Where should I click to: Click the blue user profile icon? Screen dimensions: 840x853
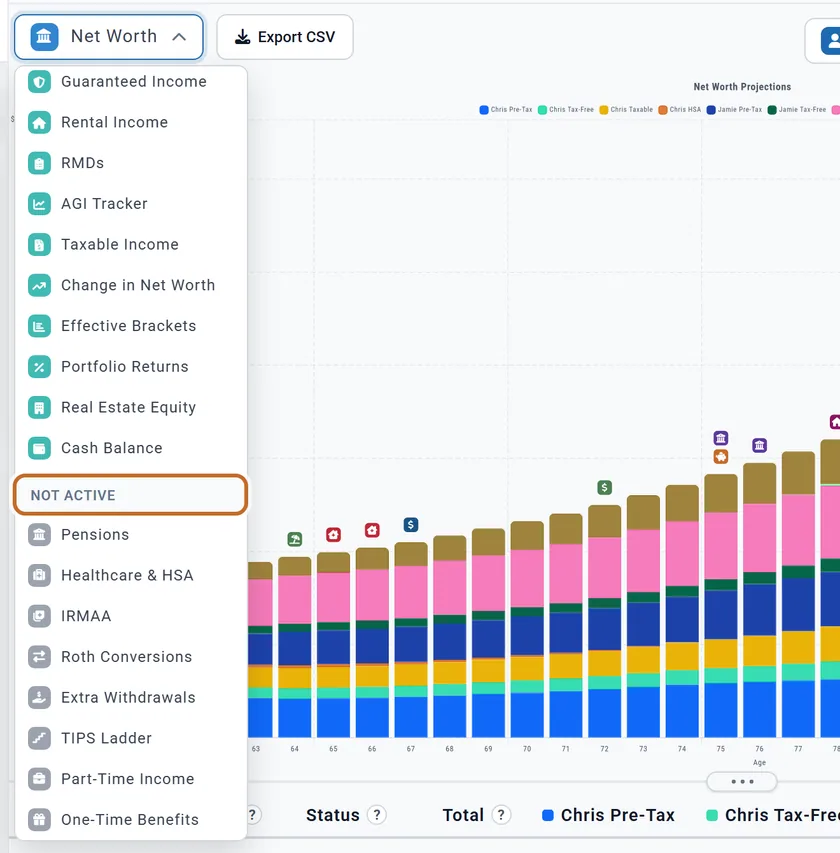[830, 41]
